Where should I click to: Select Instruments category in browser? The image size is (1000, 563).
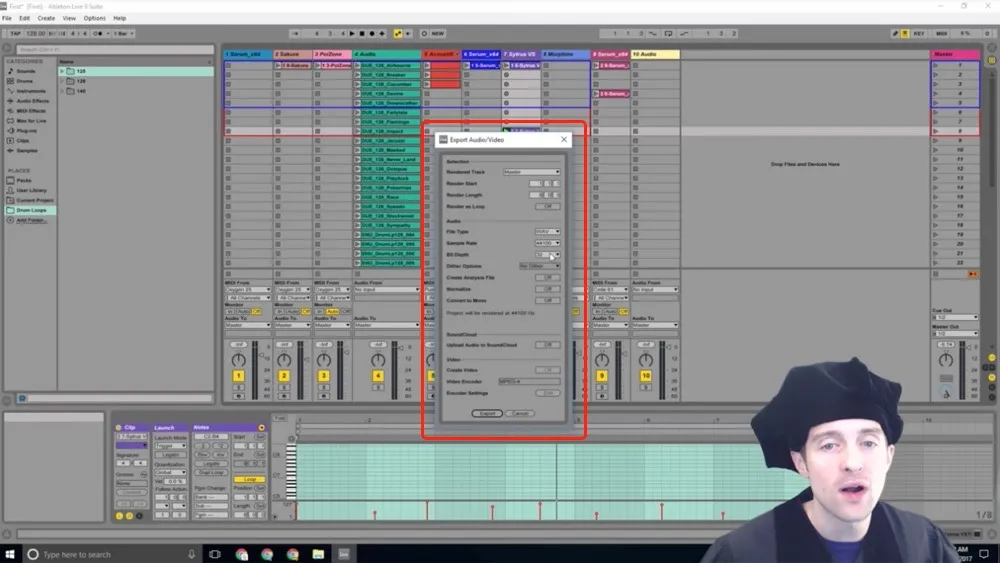pos(31,91)
